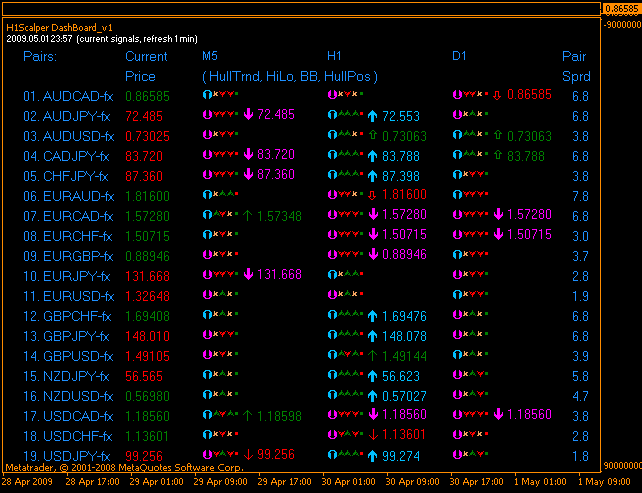Click the red thin down arrow beside H1 1.13601

[373, 434]
